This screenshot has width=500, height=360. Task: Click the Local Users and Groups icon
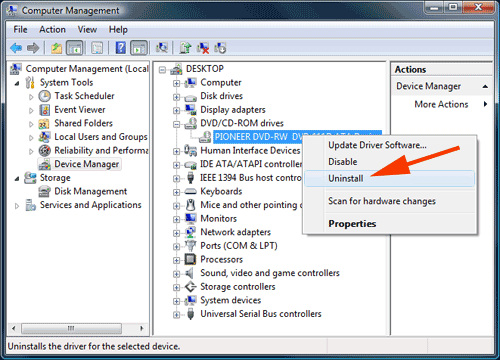tap(44, 137)
